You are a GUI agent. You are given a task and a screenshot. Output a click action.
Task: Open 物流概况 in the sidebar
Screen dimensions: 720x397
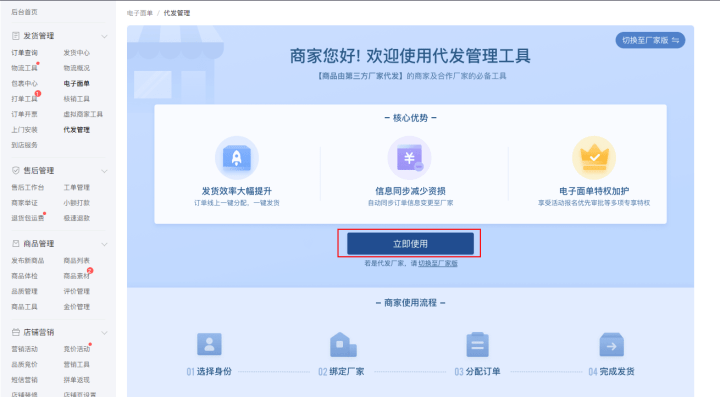click(x=77, y=68)
